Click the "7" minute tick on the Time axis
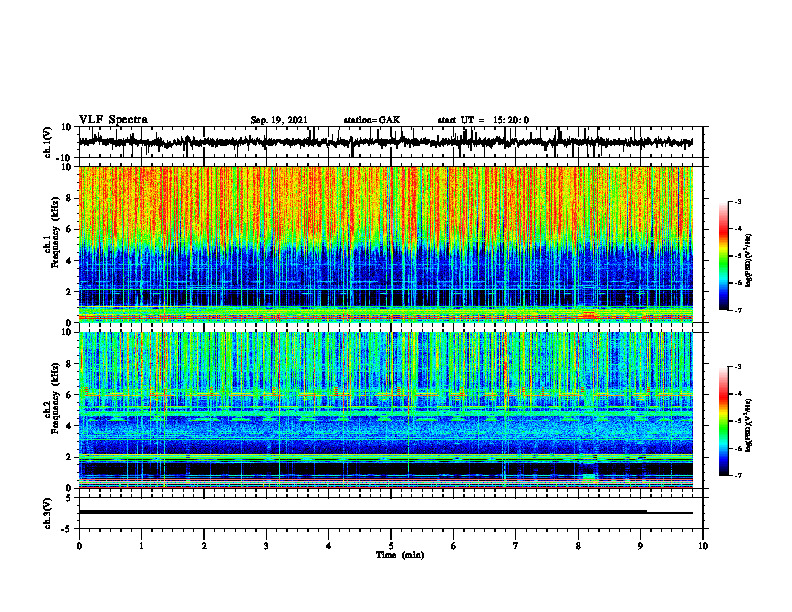This screenshot has height=612, width=792. 516,546
